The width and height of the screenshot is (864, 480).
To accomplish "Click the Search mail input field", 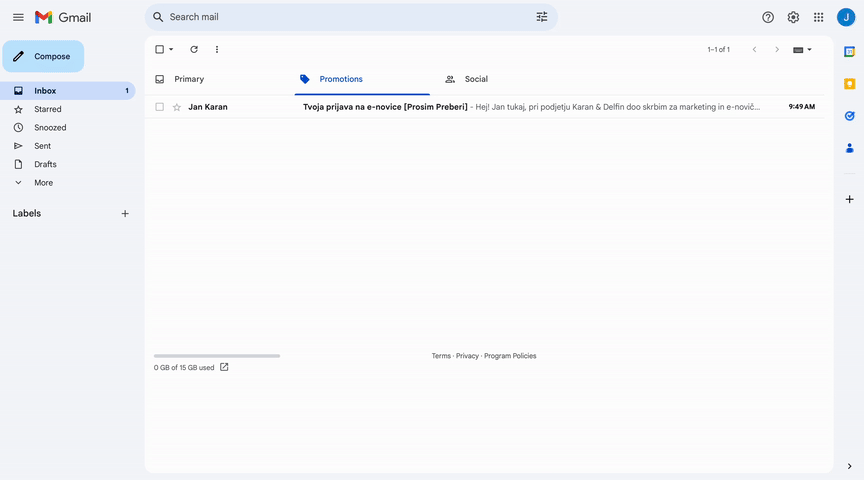I will tap(350, 17).
